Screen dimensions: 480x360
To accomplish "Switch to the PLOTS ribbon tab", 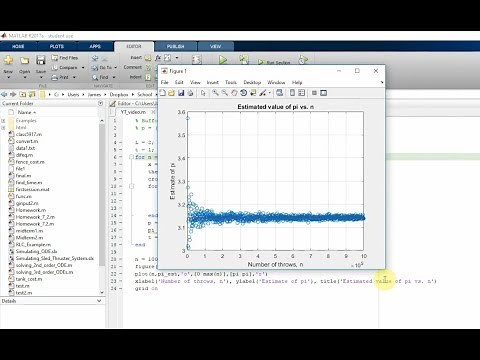I will [57, 46].
